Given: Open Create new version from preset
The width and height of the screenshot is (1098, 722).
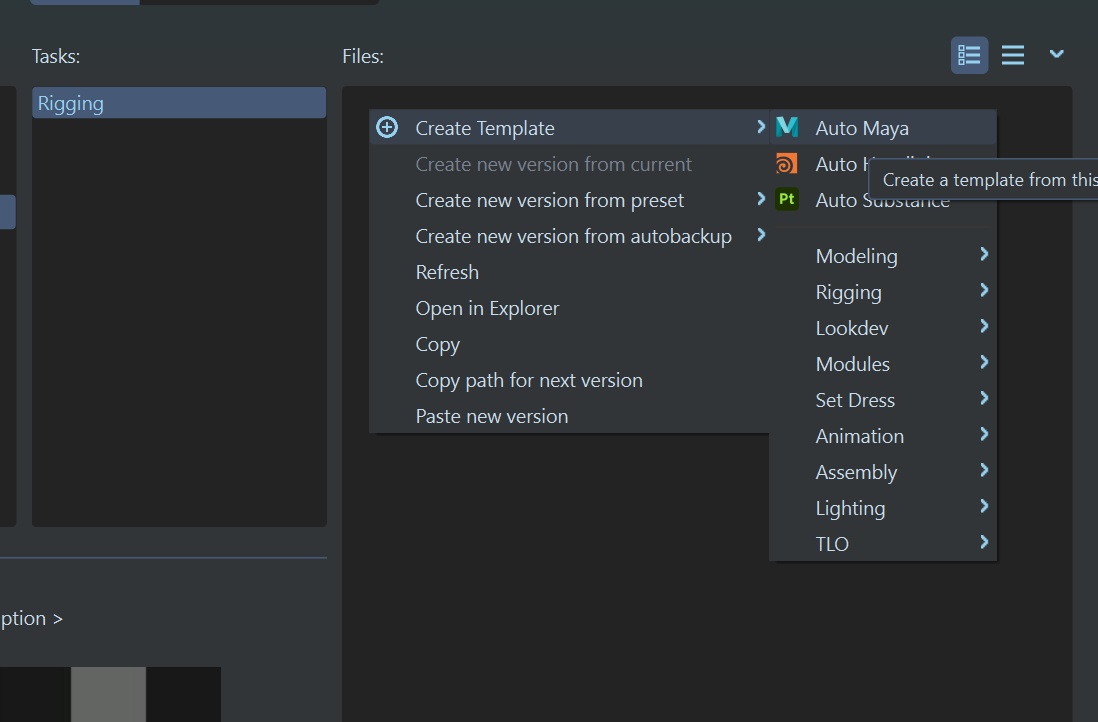Looking at the screenshot, I should point(550,200).
